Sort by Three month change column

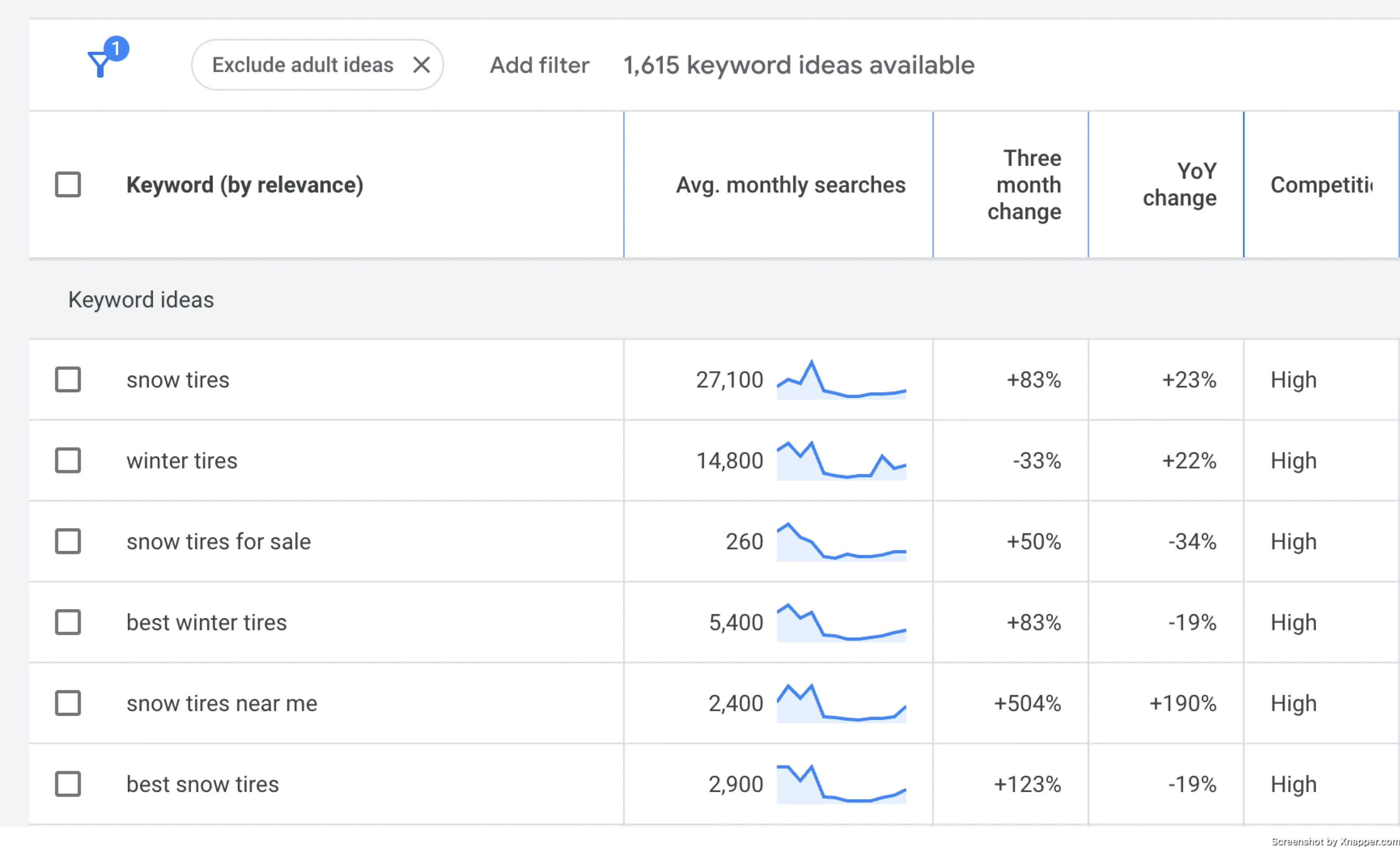[1024, 184]
